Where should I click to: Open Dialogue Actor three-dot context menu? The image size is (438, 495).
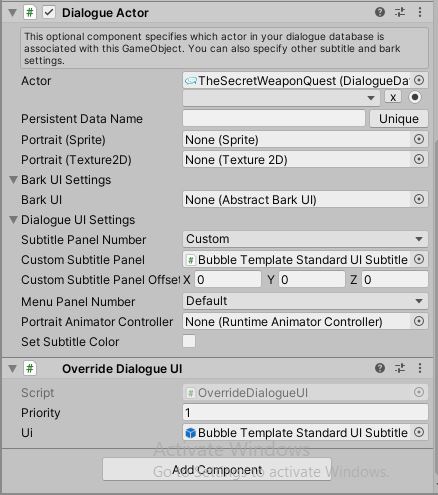(420, 12)
